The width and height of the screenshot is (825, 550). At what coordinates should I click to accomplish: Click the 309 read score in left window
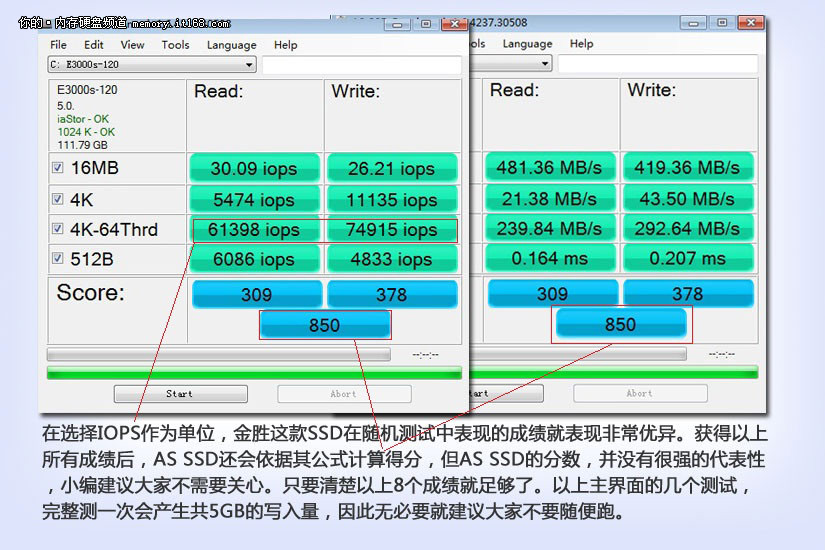257,294
